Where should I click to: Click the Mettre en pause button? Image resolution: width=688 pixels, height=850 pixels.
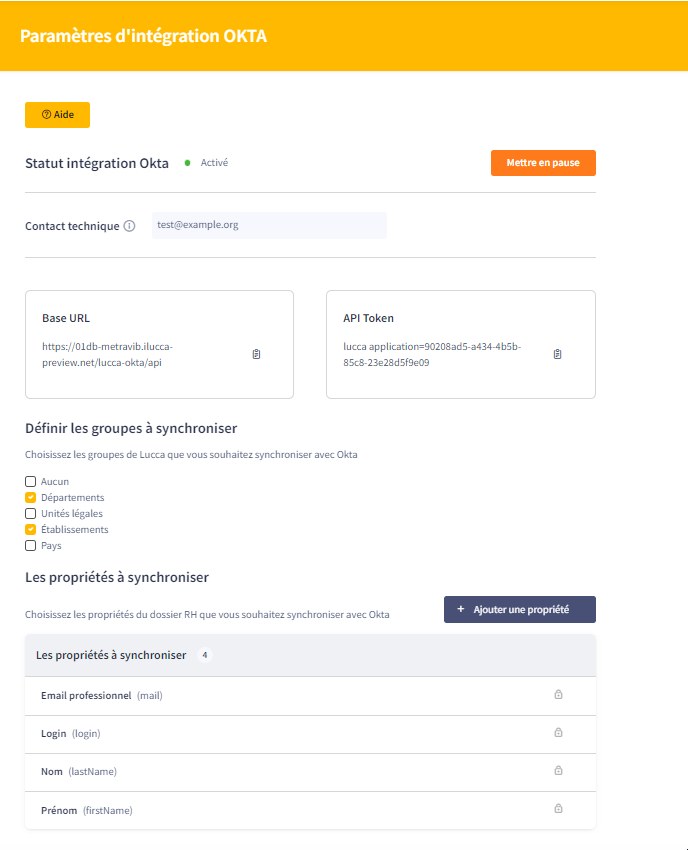point(543,163)
